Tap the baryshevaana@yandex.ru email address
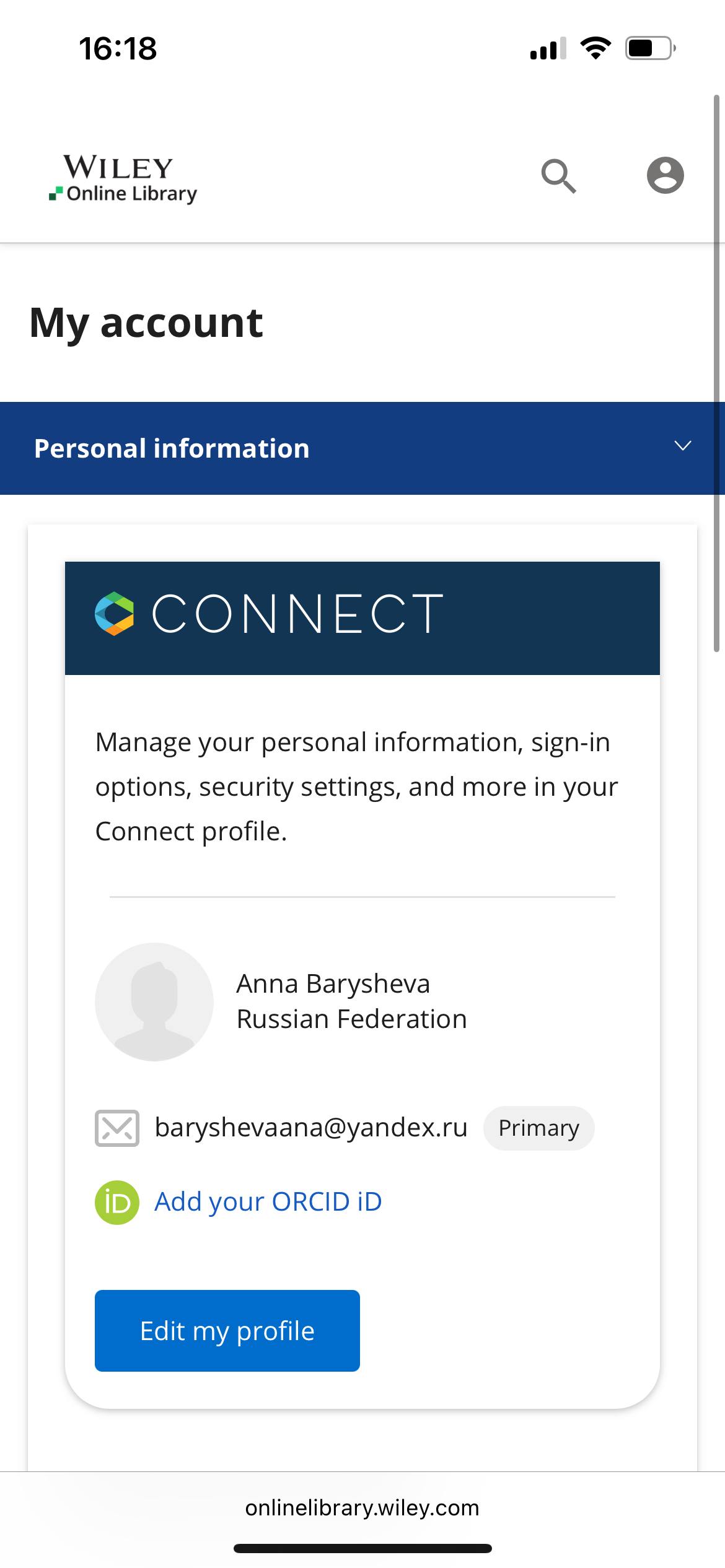 pos(311,1128)
